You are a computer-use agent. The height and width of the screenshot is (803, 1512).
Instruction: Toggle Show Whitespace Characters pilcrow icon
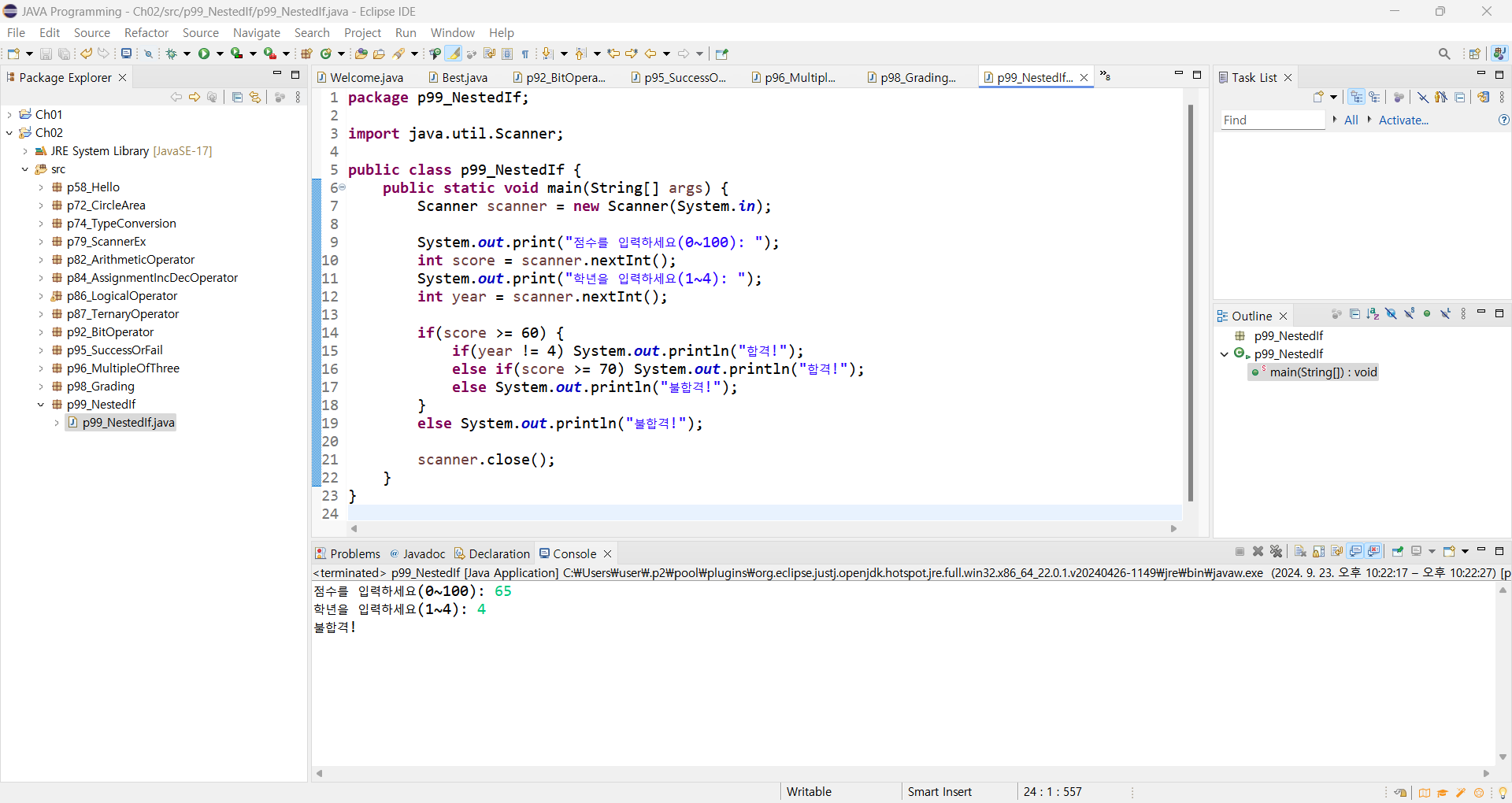525,54
